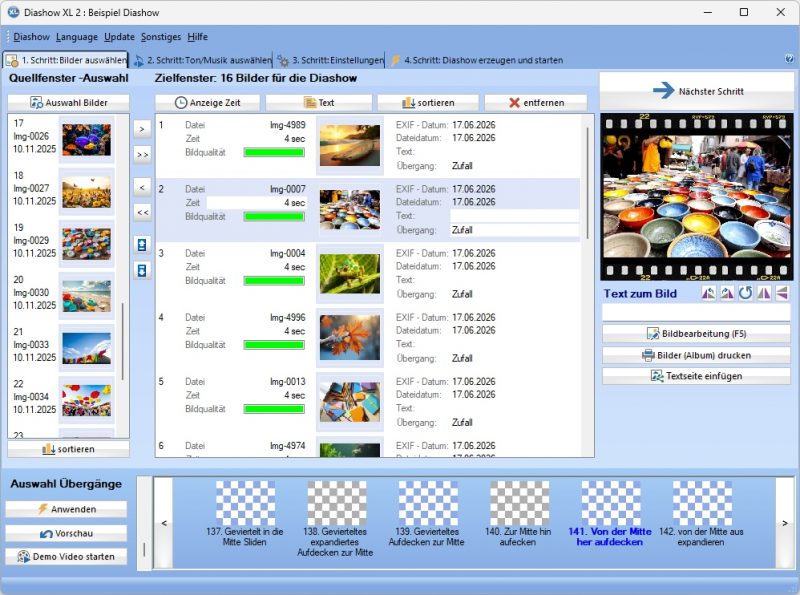Screen dimensions: 800x595
Task: Click the Nächster Schritt button
Action: [x=697, y=91]
